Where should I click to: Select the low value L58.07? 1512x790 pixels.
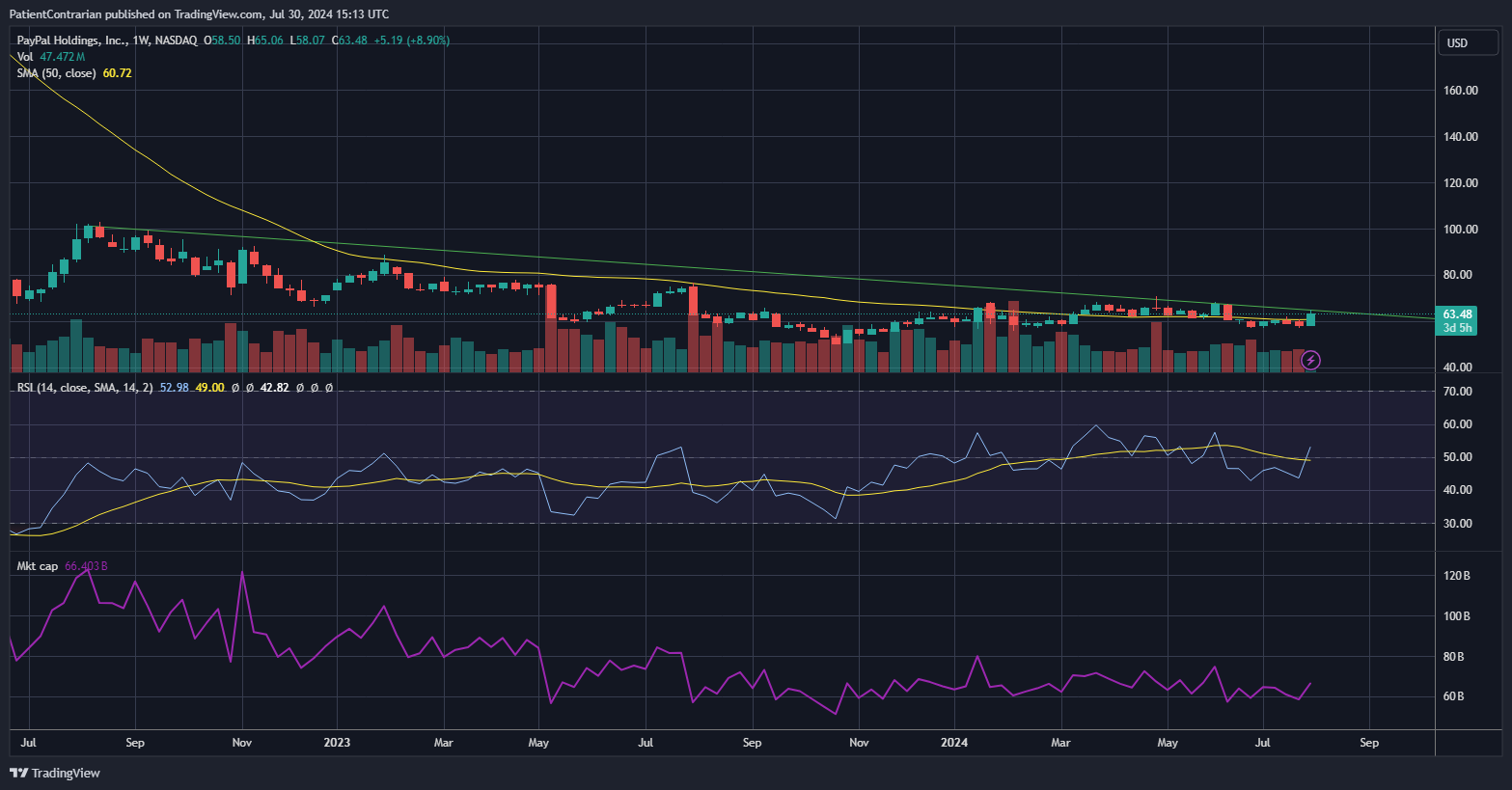point(308,41)
